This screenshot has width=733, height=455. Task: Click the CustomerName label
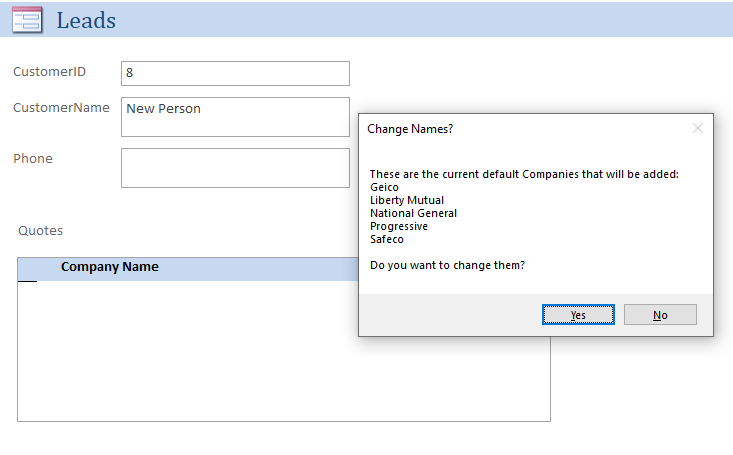(x=61, y=108)
